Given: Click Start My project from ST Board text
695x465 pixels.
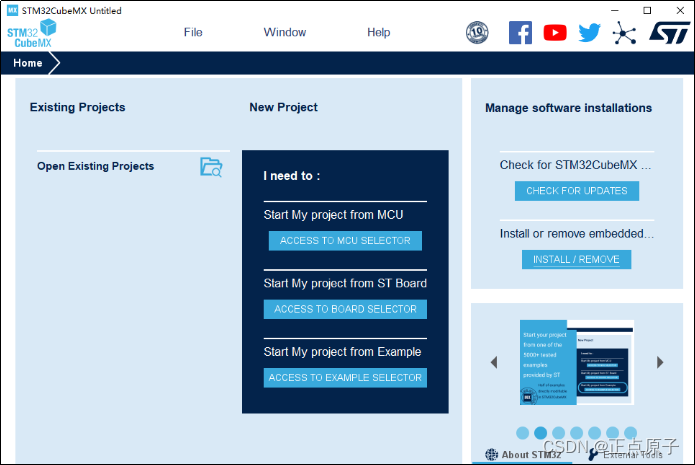Looking at the screenshot, I should [x=345, y=283].
